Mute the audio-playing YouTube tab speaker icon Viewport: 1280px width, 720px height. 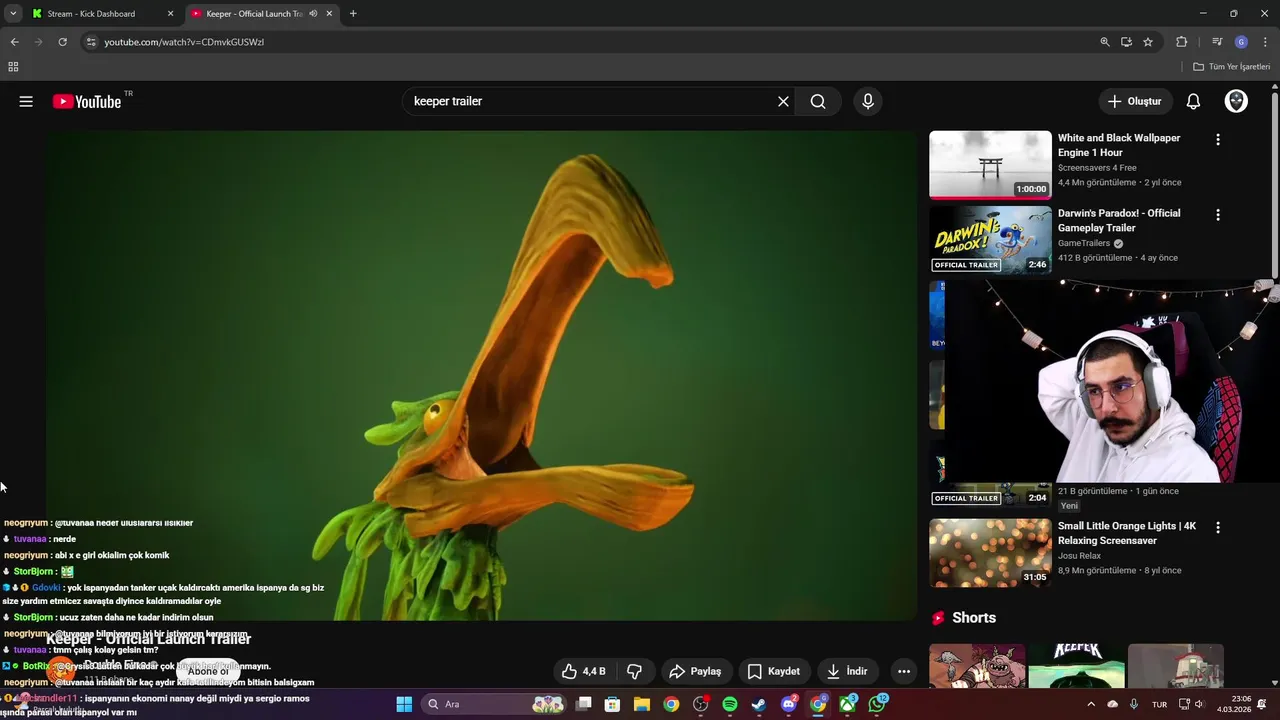313,14
